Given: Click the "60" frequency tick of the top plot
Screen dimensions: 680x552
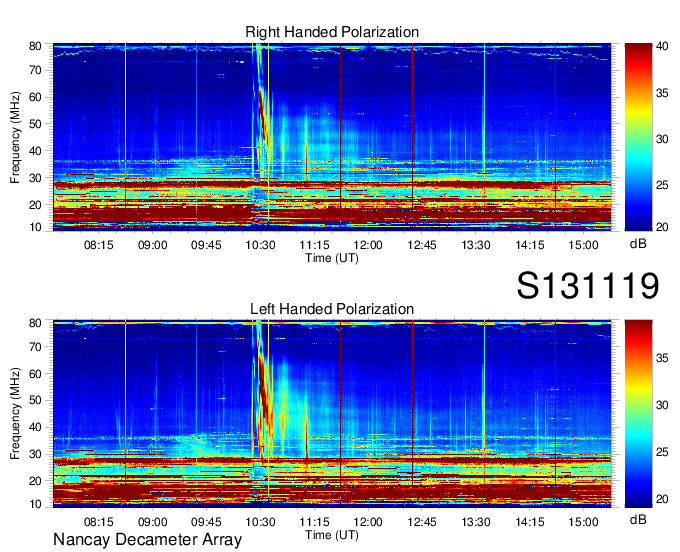Looking at the screenshot, I should 35,97.
